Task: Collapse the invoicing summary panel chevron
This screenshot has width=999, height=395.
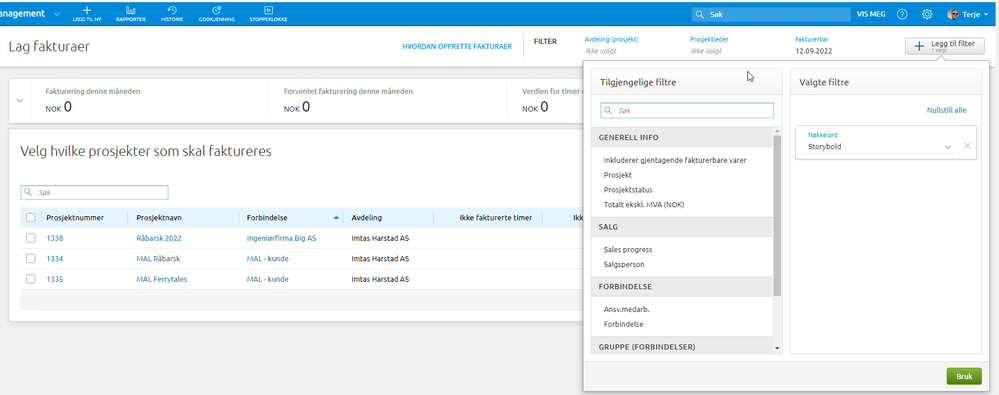Action: (19, 101)
